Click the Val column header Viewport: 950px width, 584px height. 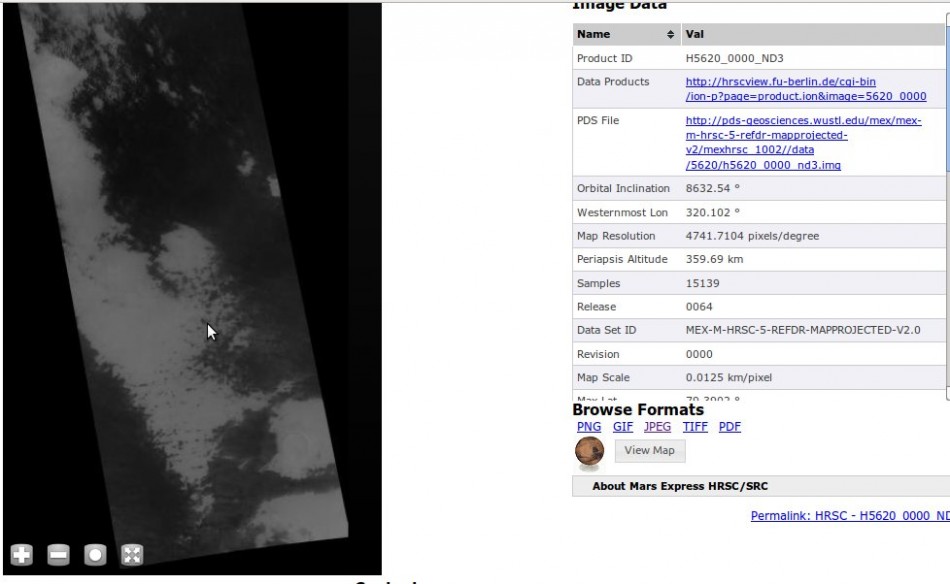click(x=810, y=34)
